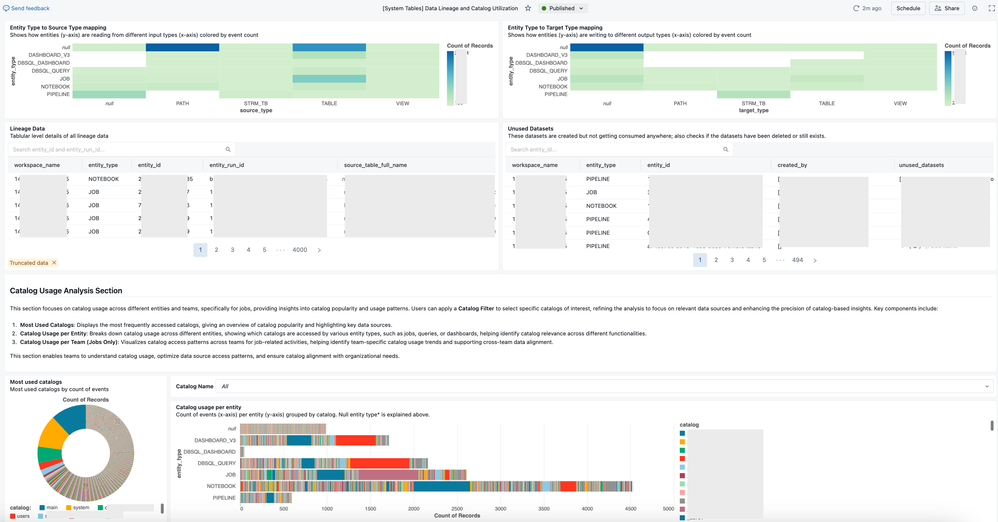Star the dashboard as a favorite
Image resolution: width=998 pixels, height=522 pixels.
tap(528, 8)
